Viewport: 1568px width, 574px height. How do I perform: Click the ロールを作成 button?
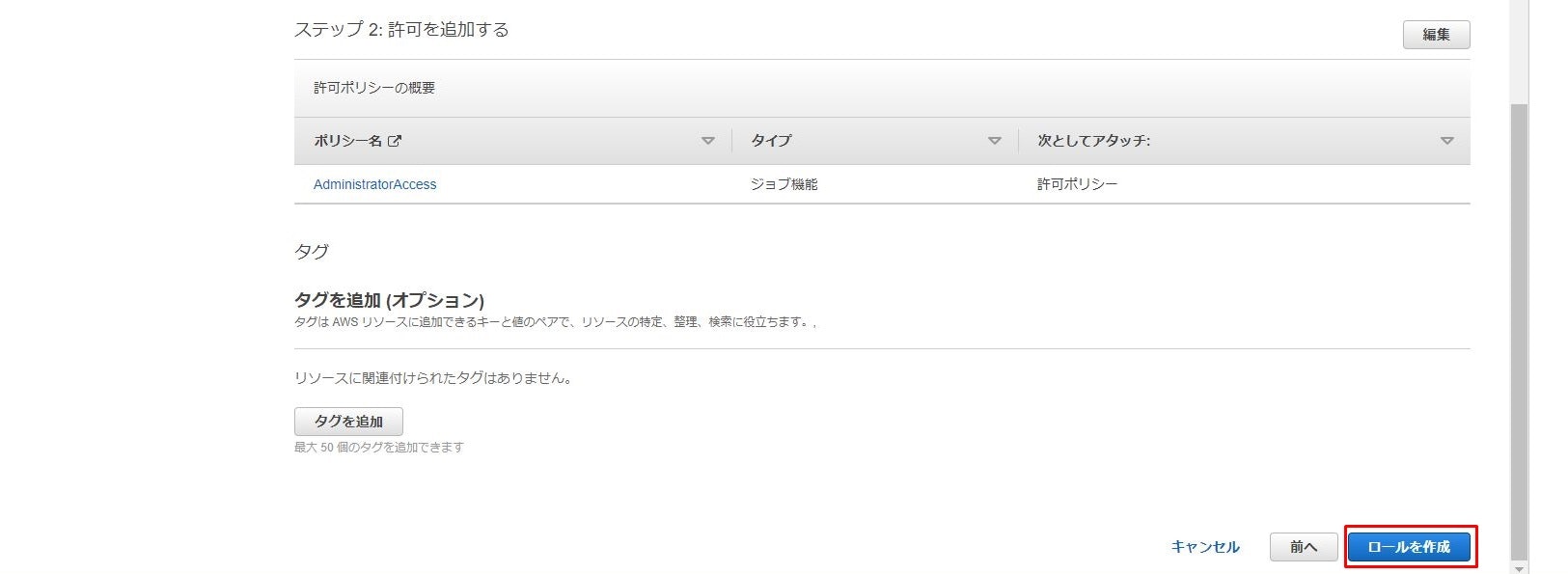(x=1409, y=547)
